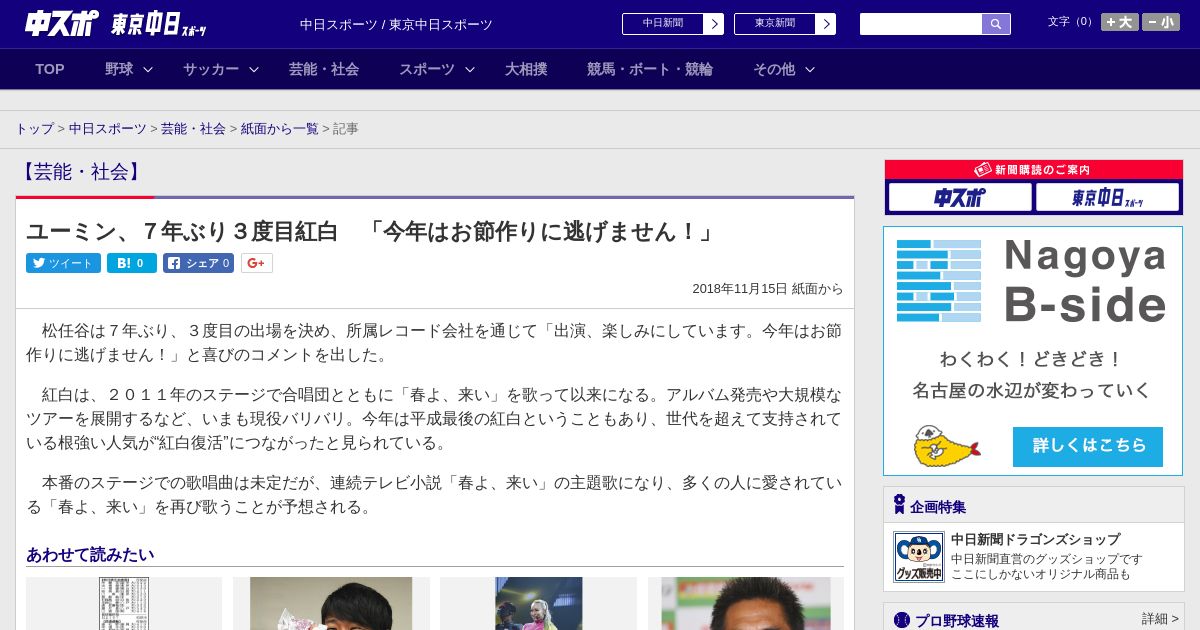Share article via Facebook シェア button
The image size is (1200, 630).
point(198,263)
